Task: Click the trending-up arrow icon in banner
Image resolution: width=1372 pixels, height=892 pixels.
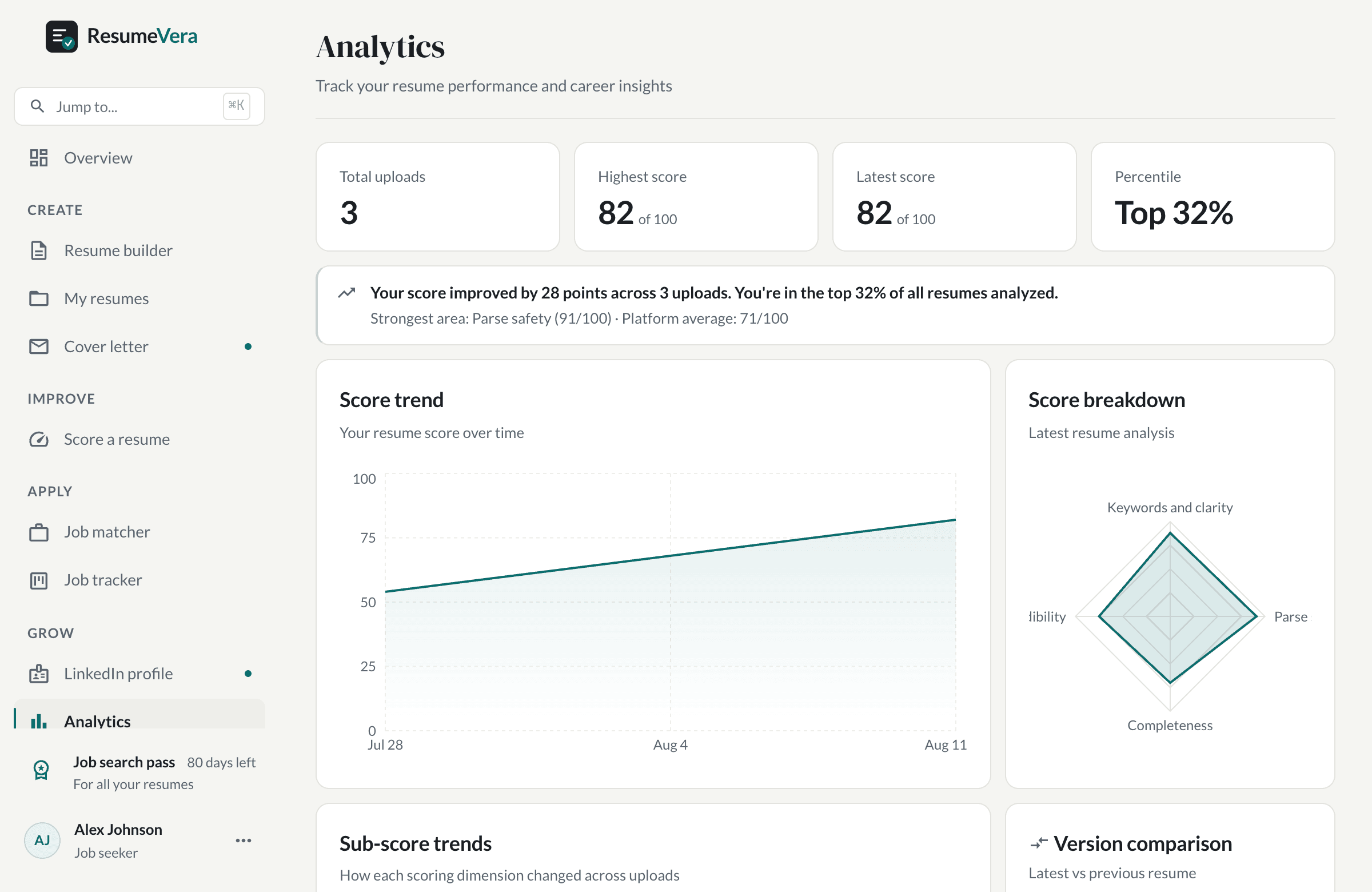Action: coord(346,292)
